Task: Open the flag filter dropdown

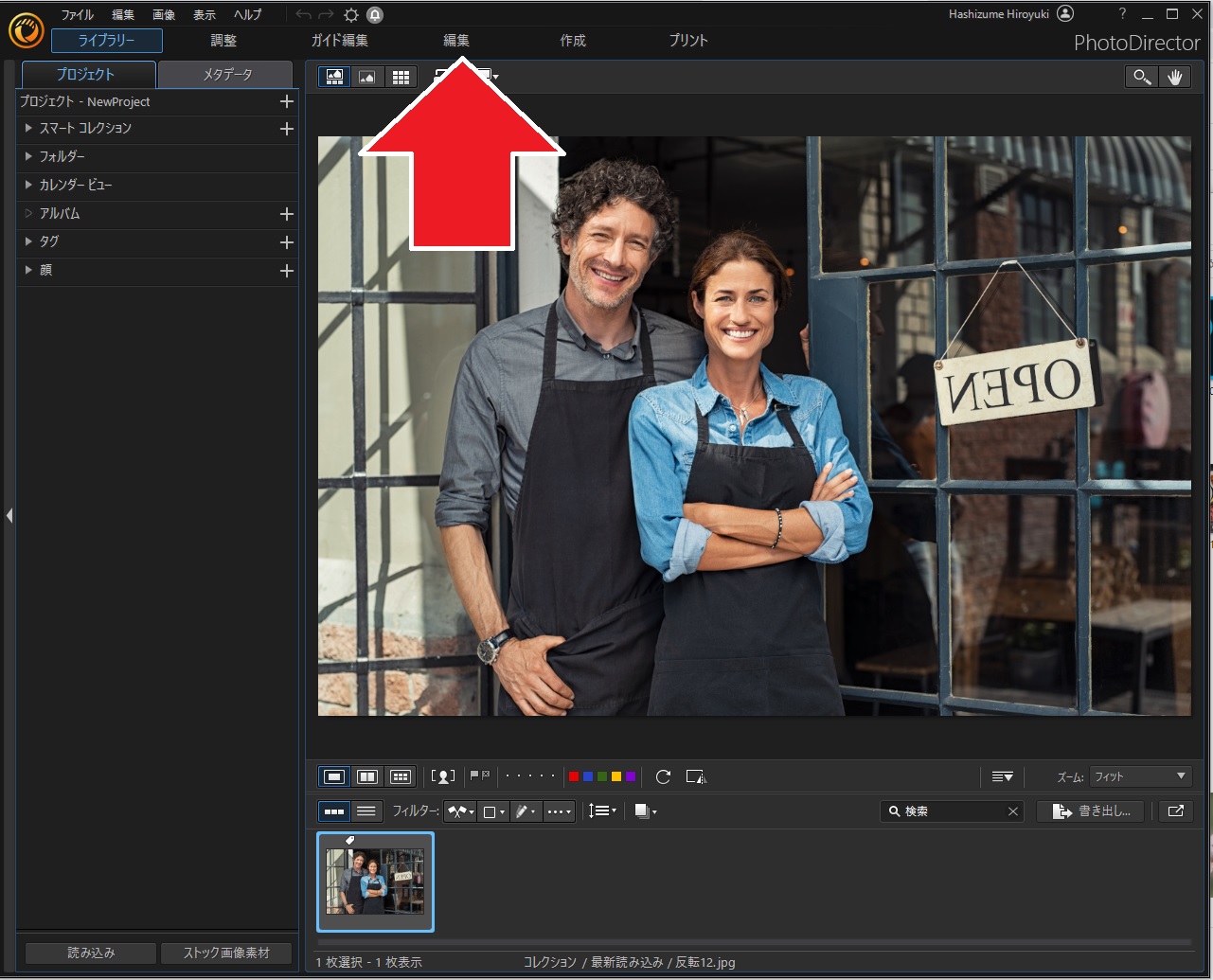Action: [460, 811]
